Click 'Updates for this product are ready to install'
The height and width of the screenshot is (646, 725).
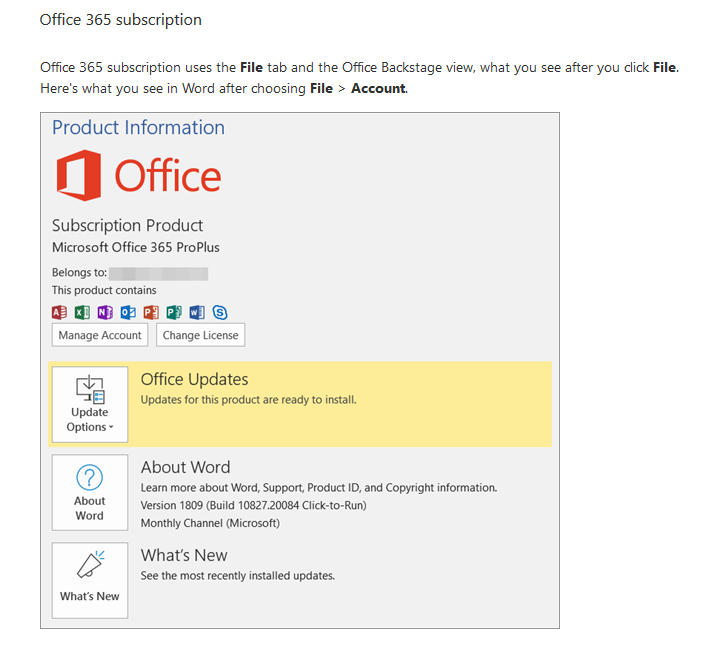tap(249, 400)
